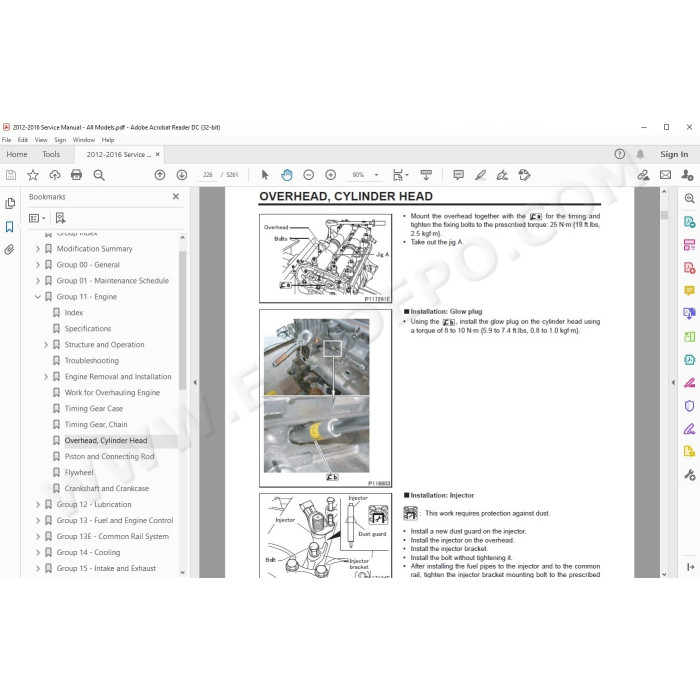Image resolution: width=700 pixels, height=700 pixels.
Task: Expand Structure and Operation bookmark
Action: [46, 345]
